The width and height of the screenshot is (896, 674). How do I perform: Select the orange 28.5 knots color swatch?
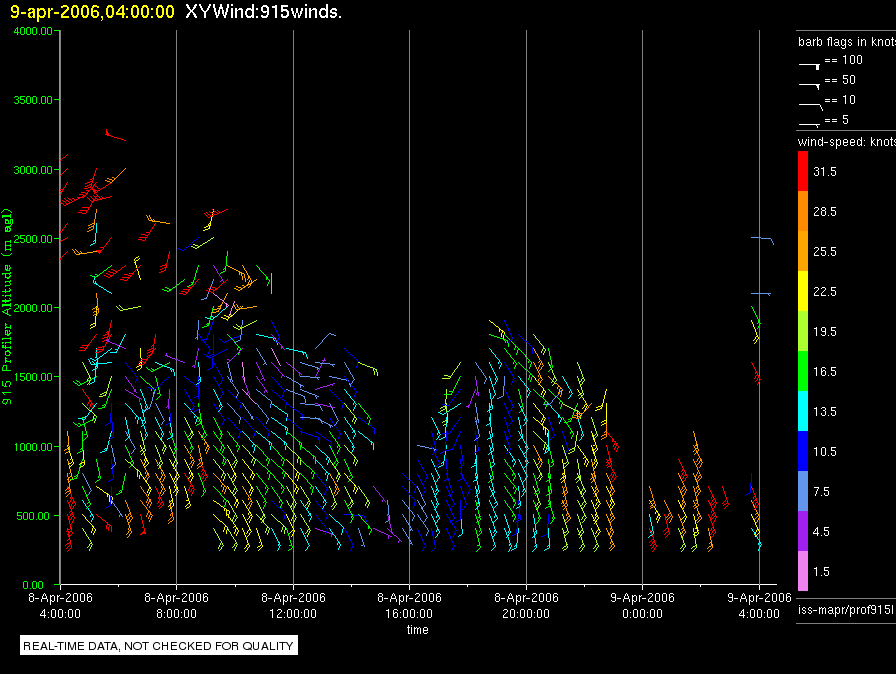pyautogui.click(x=802, y=212)
